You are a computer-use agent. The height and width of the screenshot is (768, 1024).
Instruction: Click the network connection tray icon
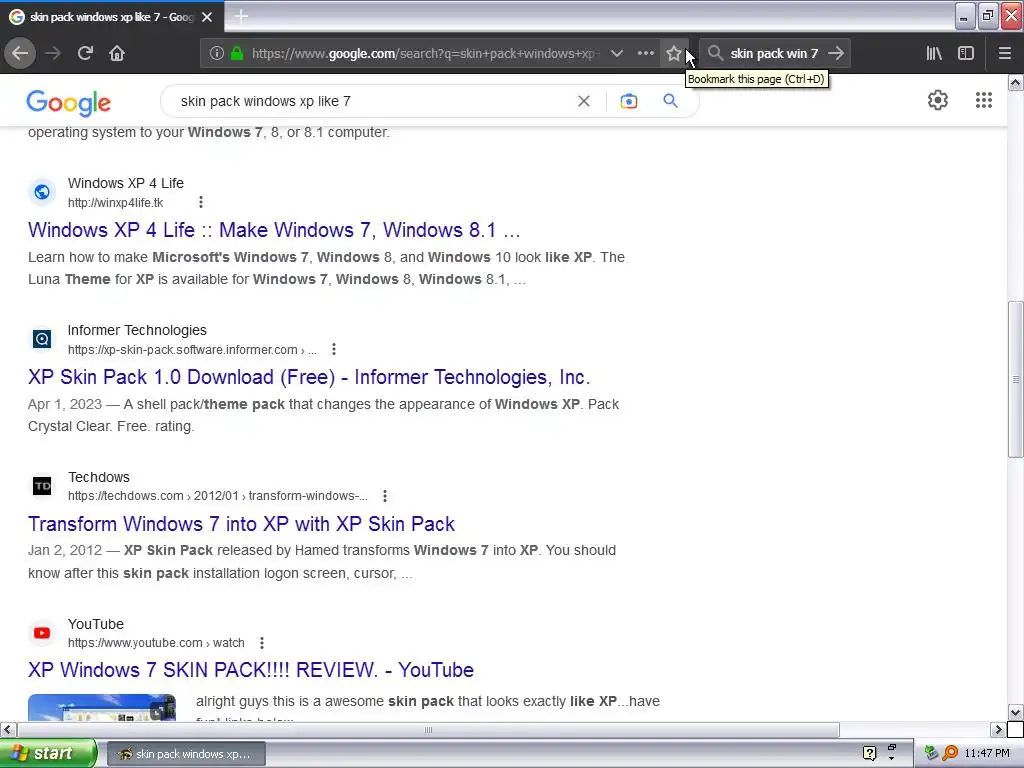tap(932, 754)
